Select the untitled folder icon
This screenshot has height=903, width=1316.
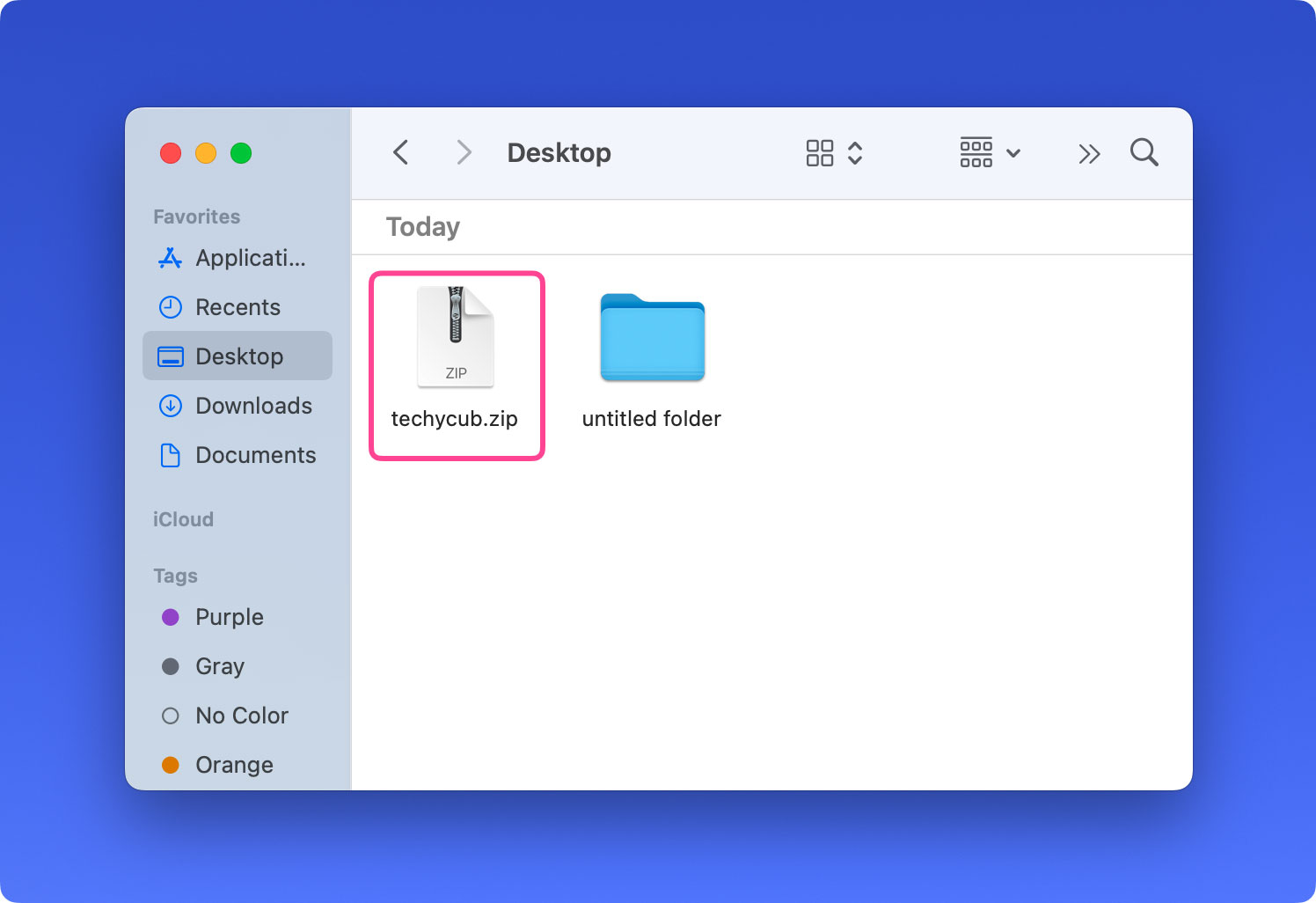652,338
